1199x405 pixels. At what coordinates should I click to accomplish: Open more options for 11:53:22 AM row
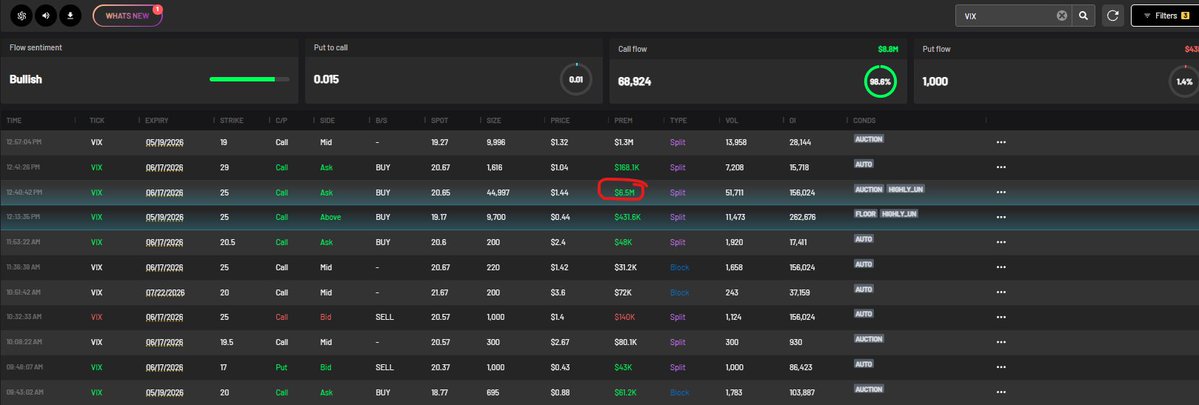pos(1001,242)
